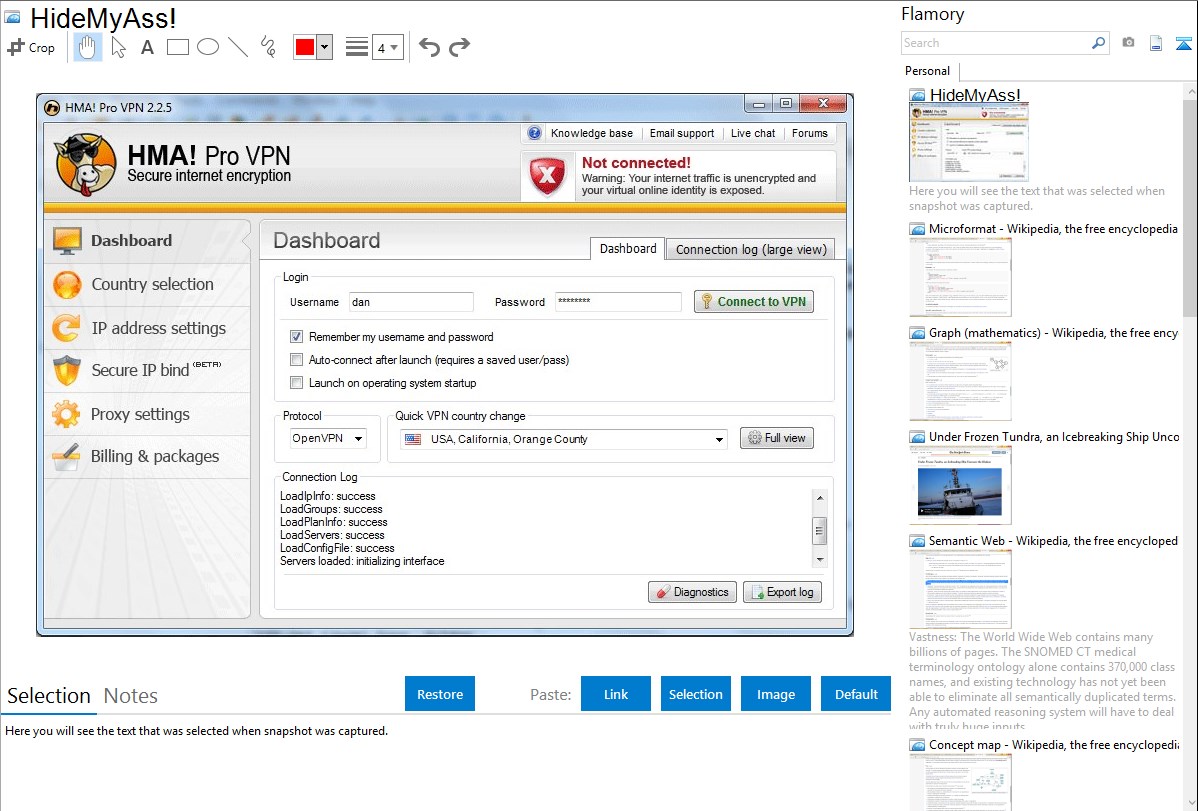Click the red color swatch
1198x811 pixels.
click(x=305, y=47)
